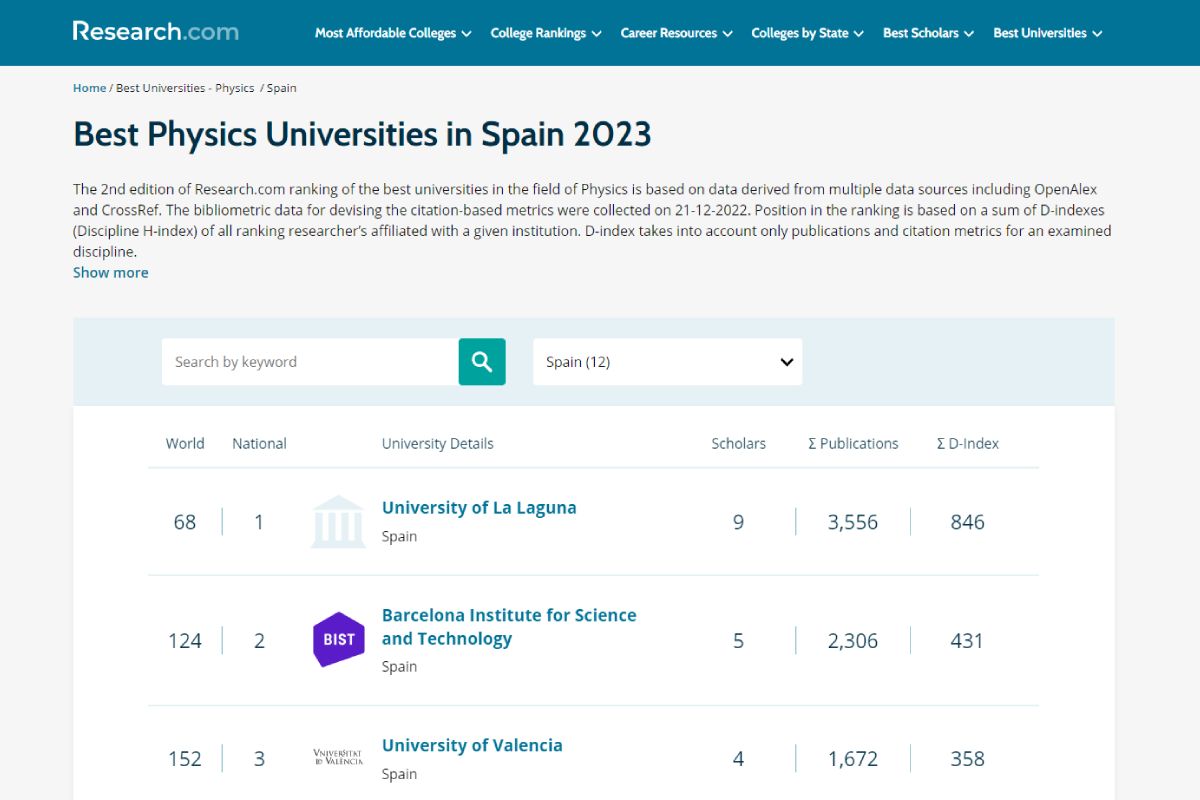Open the Spain (12) country dropdown
The image size is (1200, 800).
[x=667, y=362]
